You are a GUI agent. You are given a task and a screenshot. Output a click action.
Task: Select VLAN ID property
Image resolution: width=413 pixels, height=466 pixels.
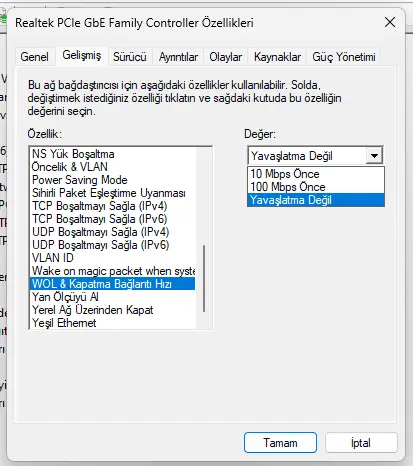[113, 258]
